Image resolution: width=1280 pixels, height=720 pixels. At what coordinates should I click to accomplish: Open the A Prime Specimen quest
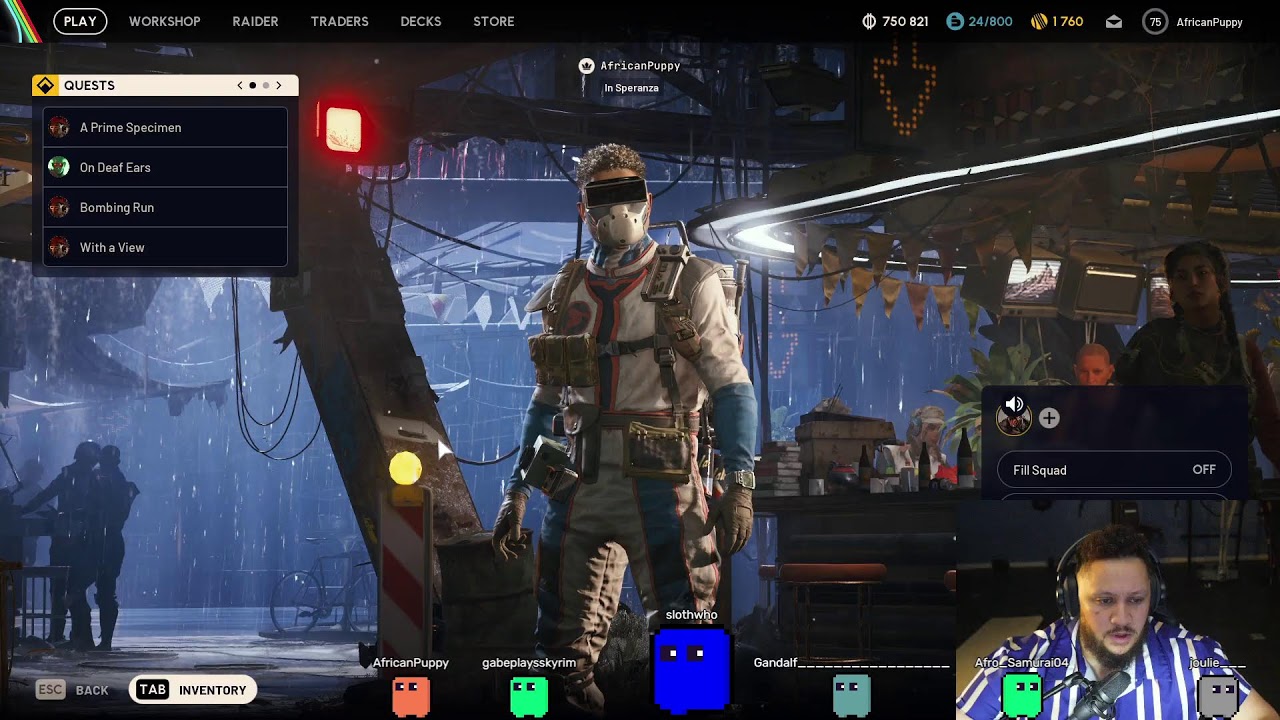165,127
